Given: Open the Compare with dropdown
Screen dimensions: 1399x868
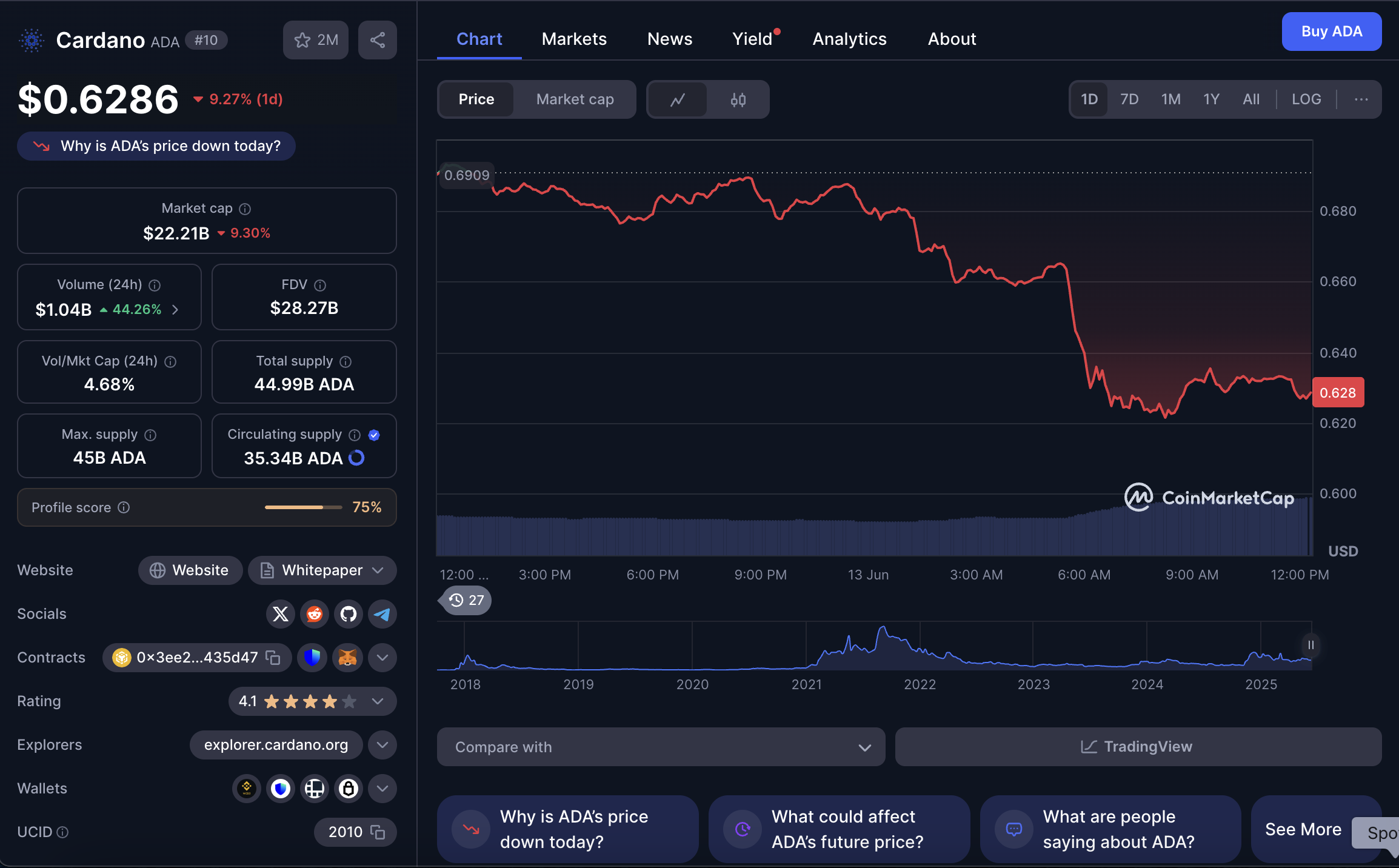Looking at the screenshot, I should tap(661, 747).
